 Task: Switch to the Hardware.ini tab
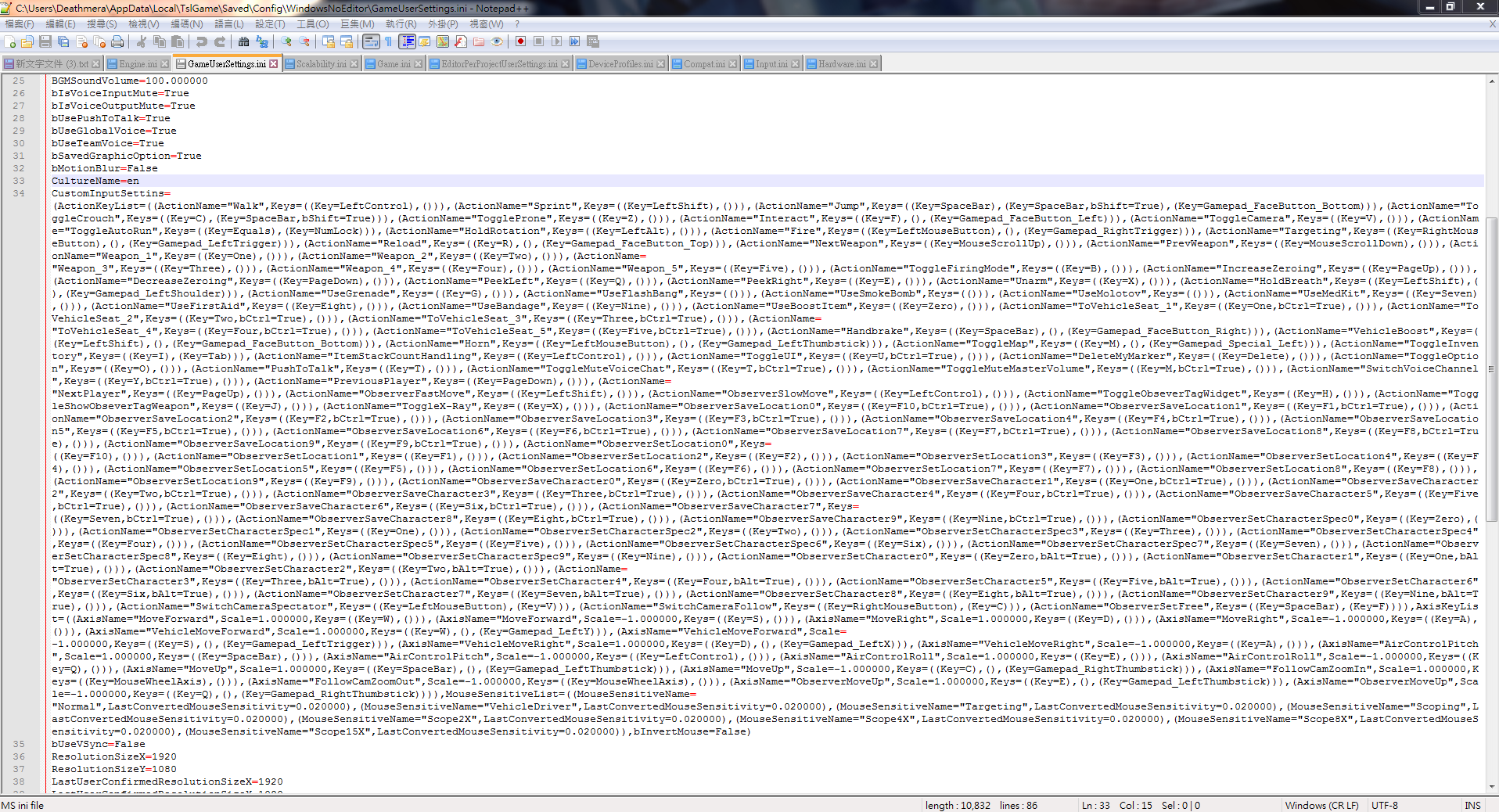[x=842, y=64]
